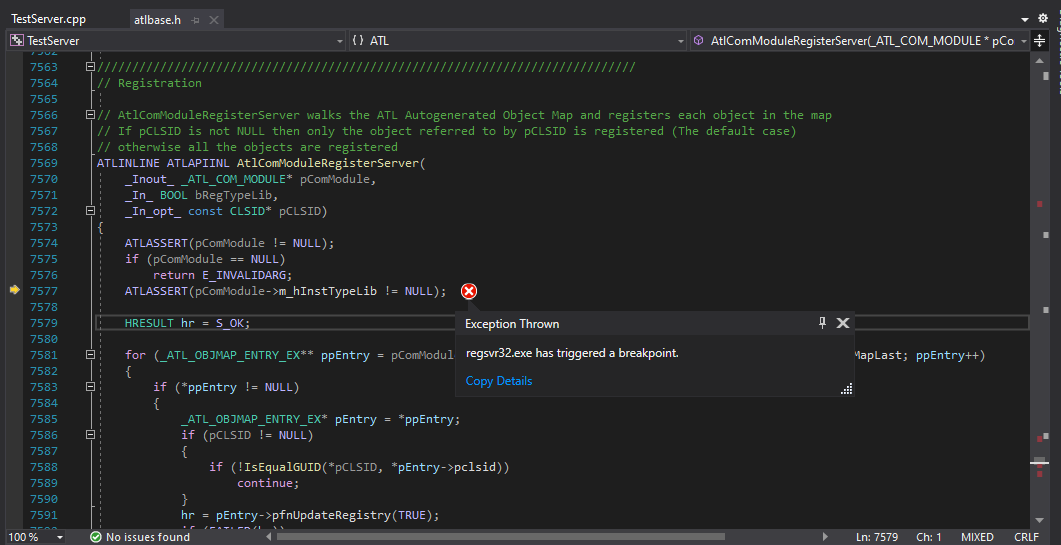Viewport: 1061px width, 545px height.
Task: Collapse the comment block at line 7566
Action: (x=89, y=115)
